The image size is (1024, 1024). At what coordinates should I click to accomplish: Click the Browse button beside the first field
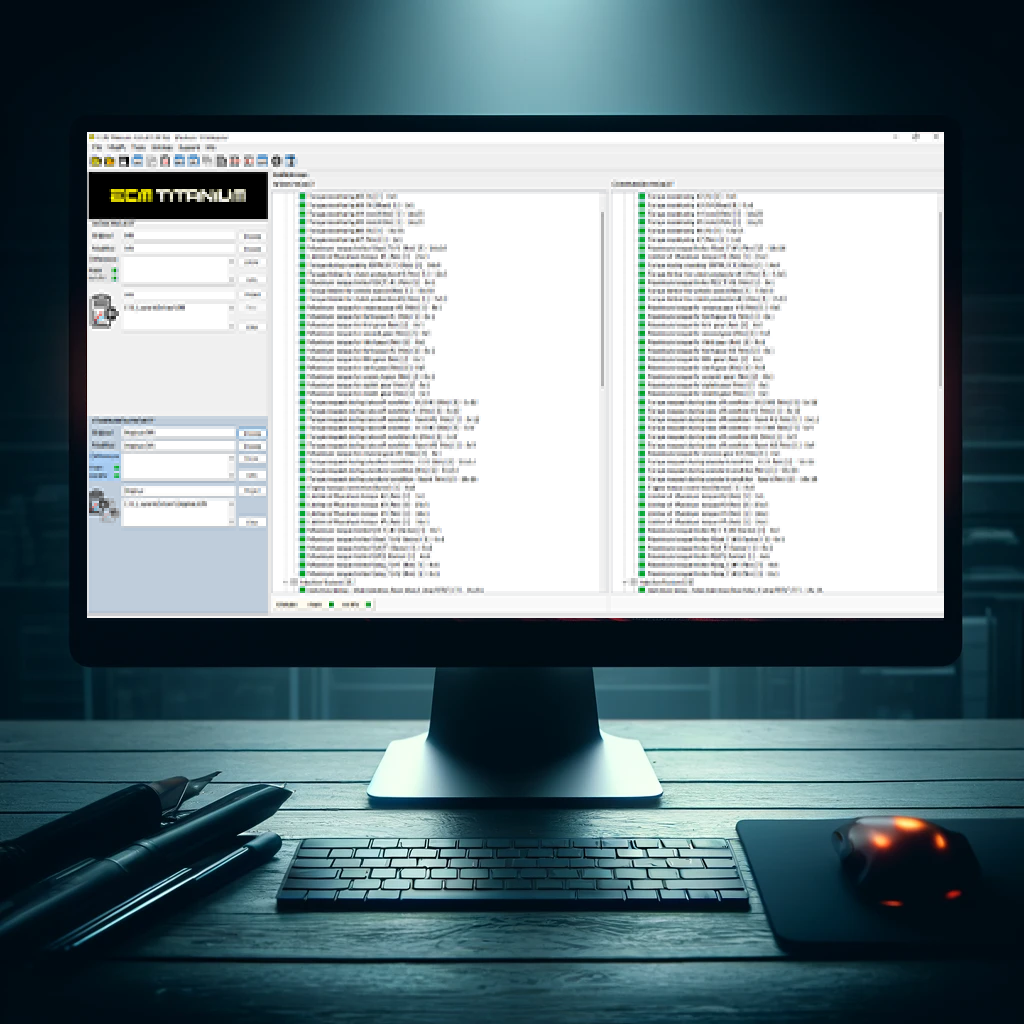(252, 237)
